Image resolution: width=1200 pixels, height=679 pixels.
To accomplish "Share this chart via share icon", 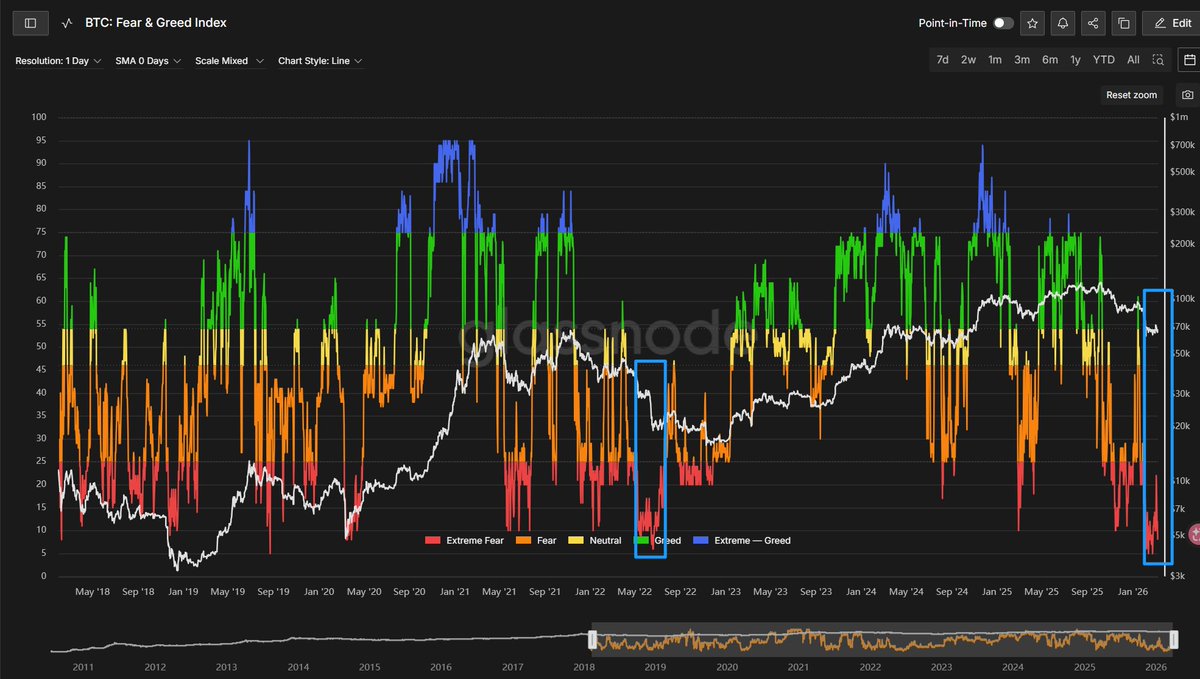I will [1093, 23].
